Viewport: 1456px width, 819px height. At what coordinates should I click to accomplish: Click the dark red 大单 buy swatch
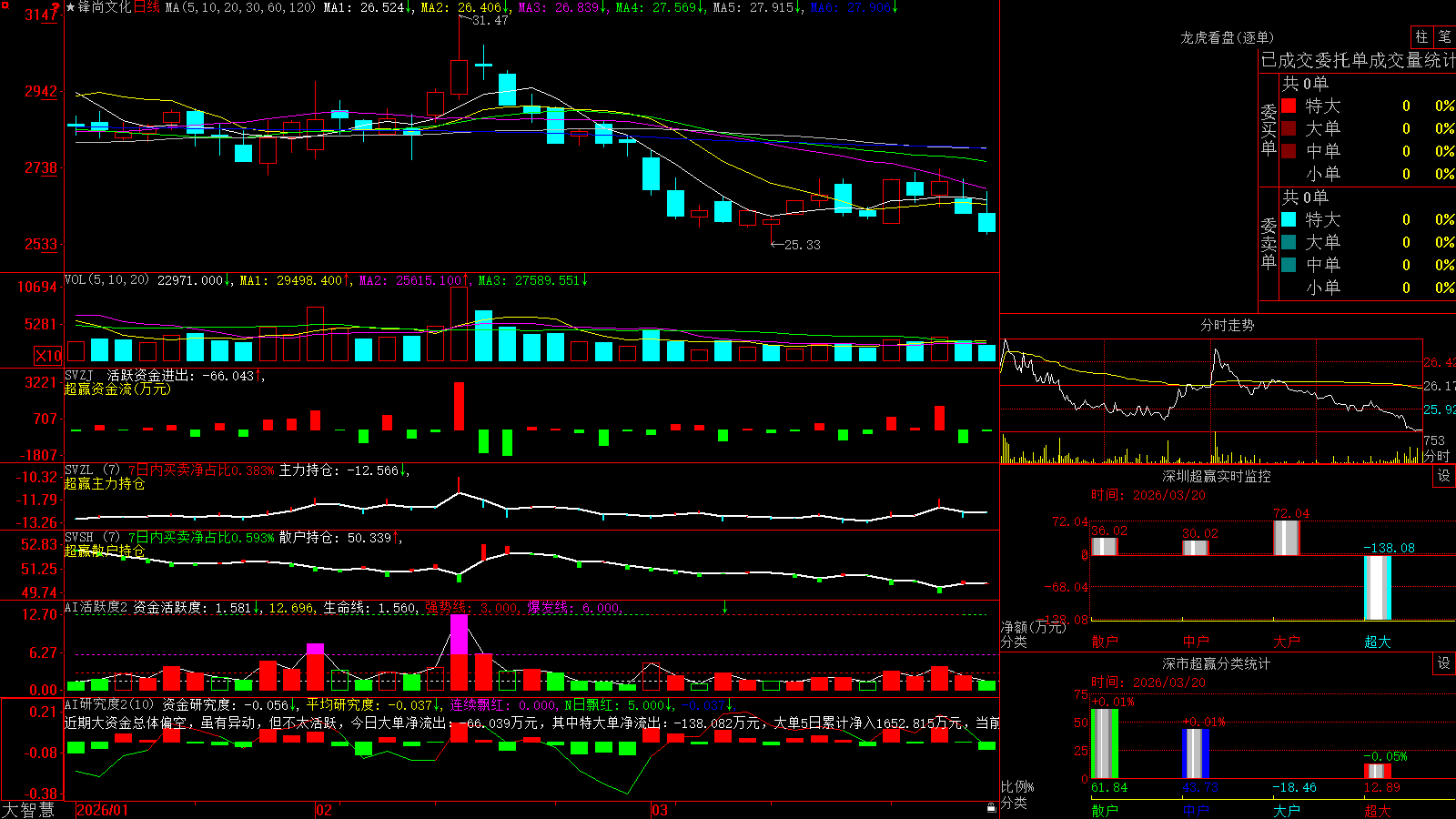point(1289,128)
